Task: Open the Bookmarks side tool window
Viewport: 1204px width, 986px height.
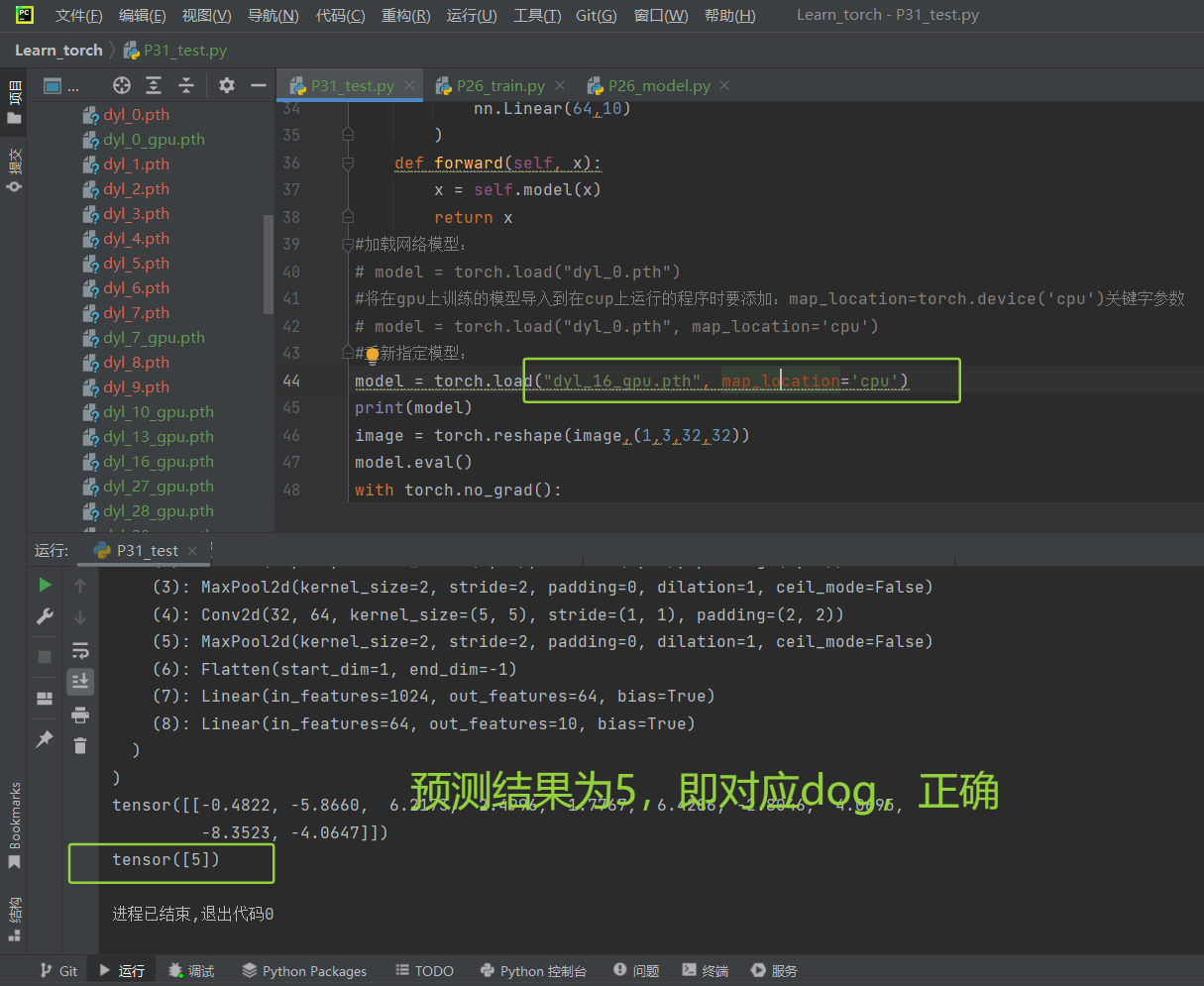Action: (x=14, y=825)
